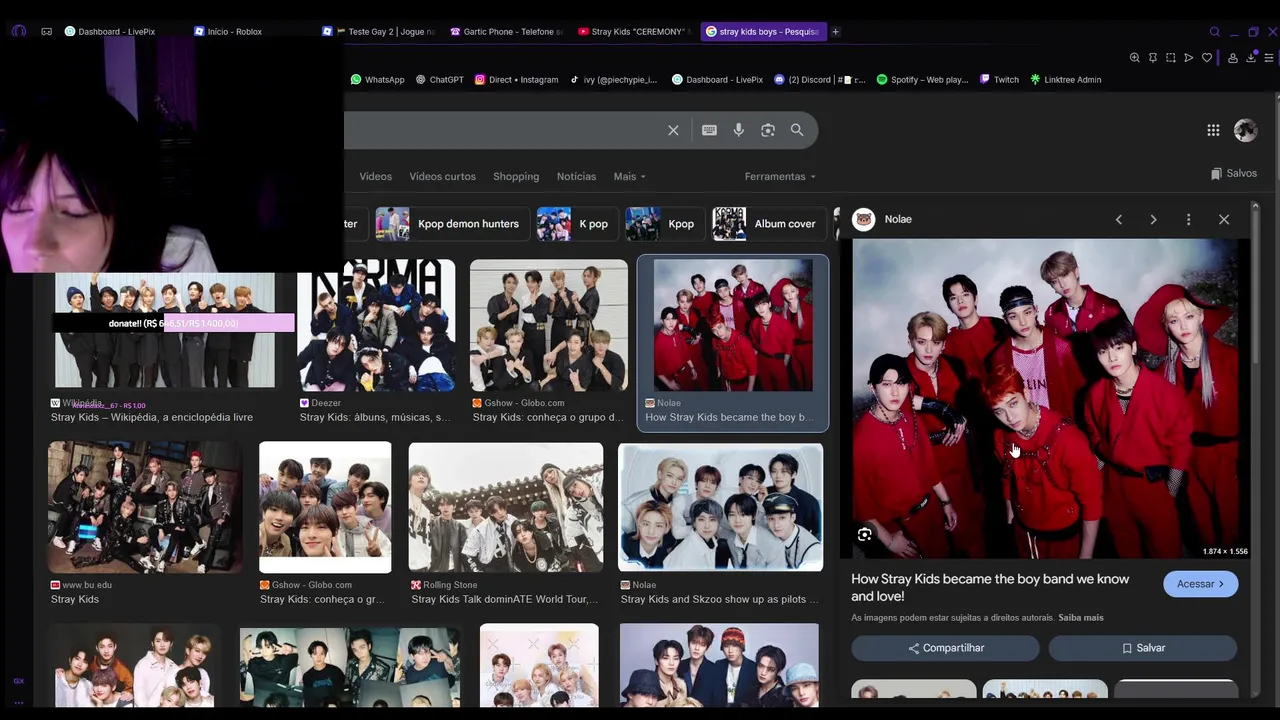Open the Salvos saved items link
This screenshot has height=720, width=1280.
[x=1234, y=173]
